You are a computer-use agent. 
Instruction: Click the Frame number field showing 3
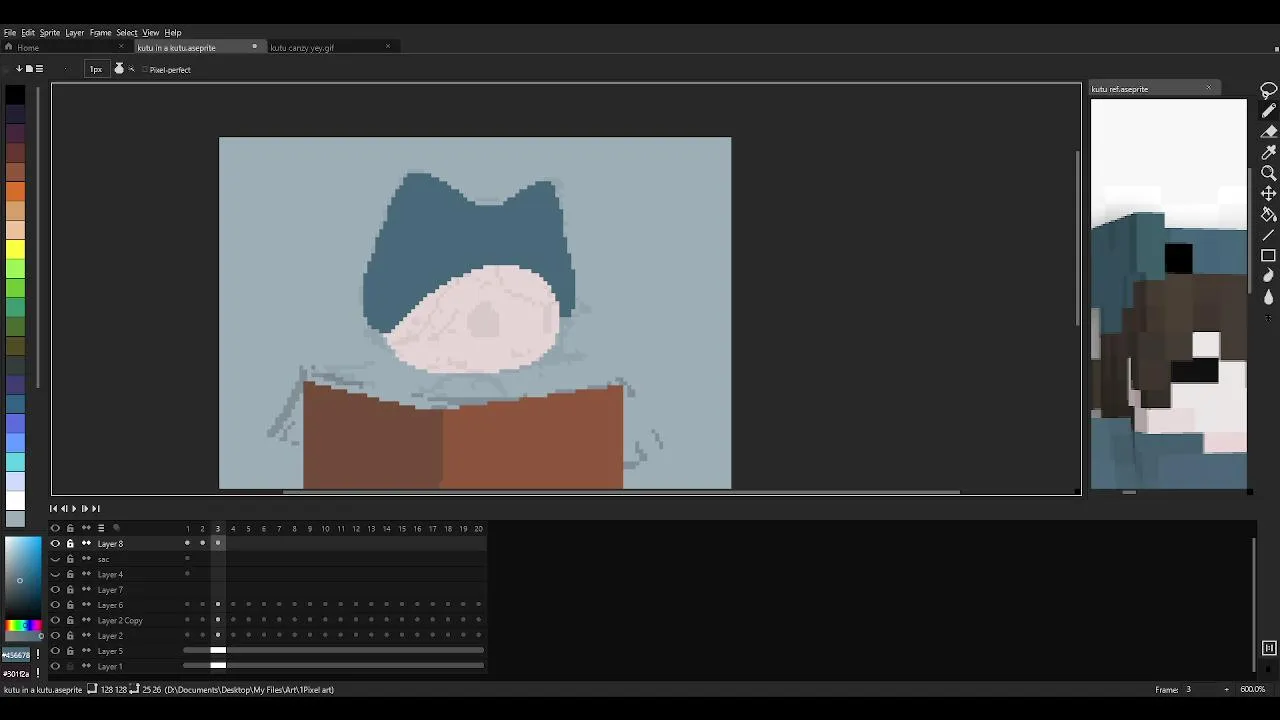(x=1202, y=689)
